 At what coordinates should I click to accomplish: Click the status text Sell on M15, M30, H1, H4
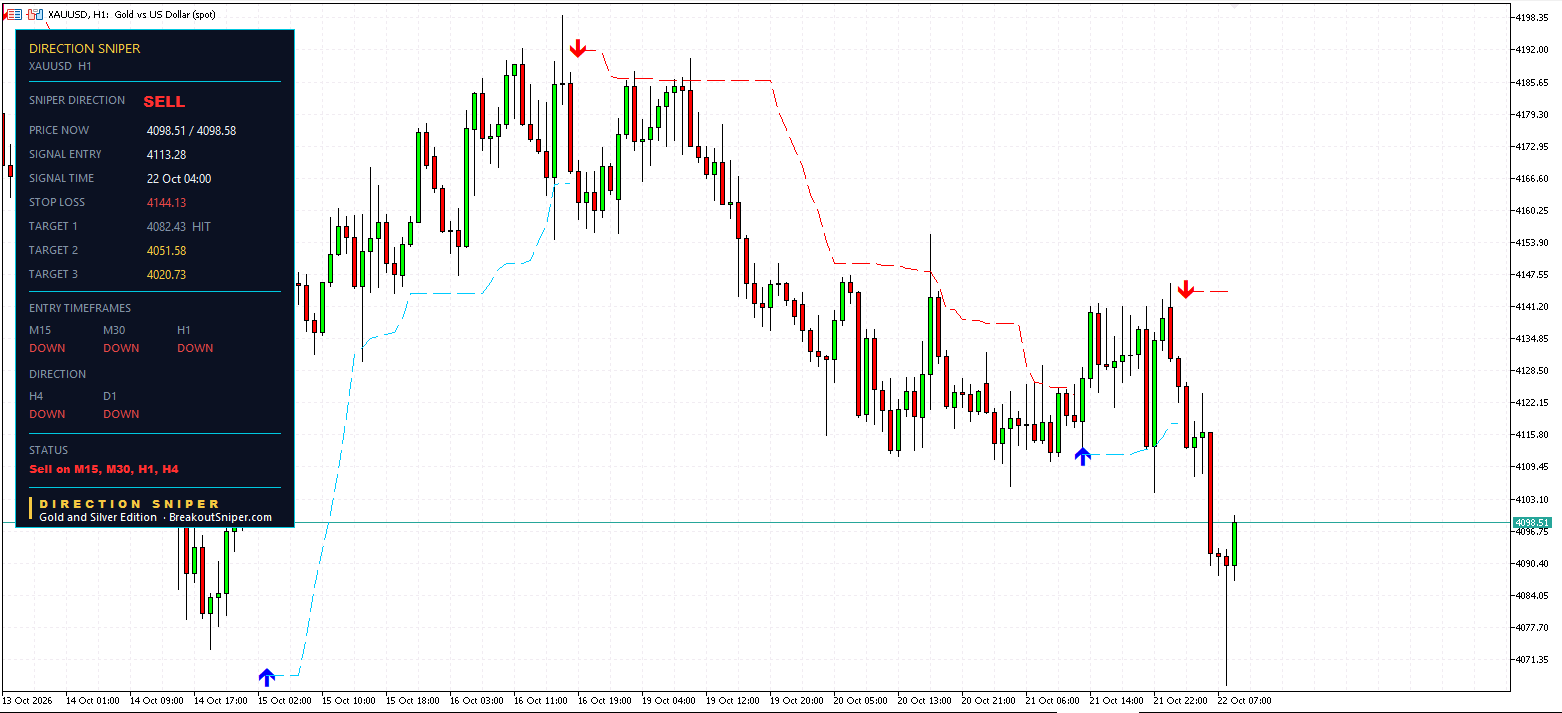pos(104,468)
